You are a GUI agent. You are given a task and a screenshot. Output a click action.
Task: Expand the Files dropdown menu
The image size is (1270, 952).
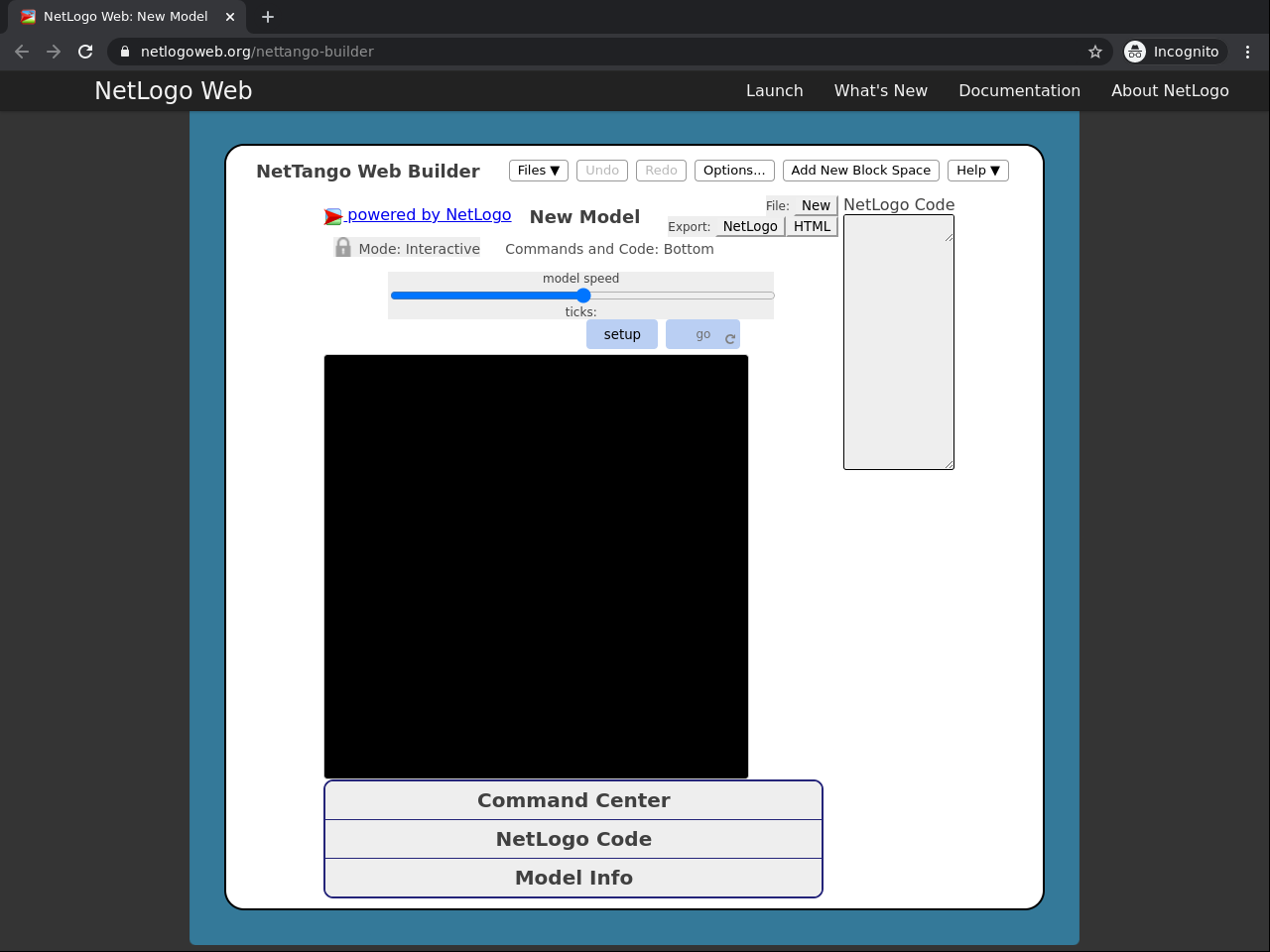(539, 171)
